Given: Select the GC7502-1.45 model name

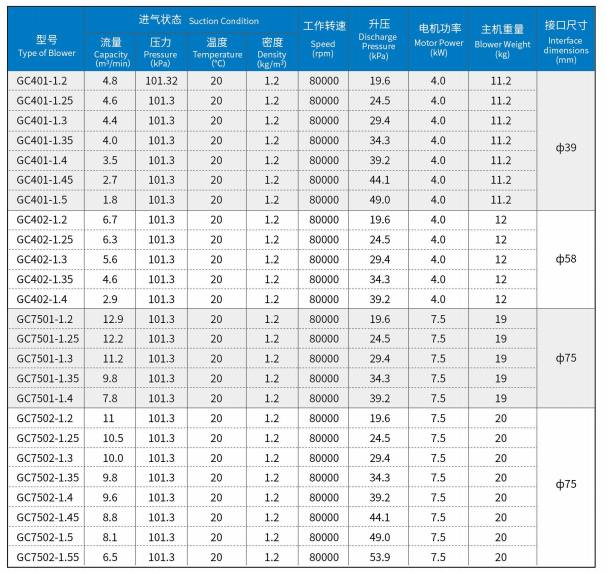Looking at the screenshot, I should 48,517.
